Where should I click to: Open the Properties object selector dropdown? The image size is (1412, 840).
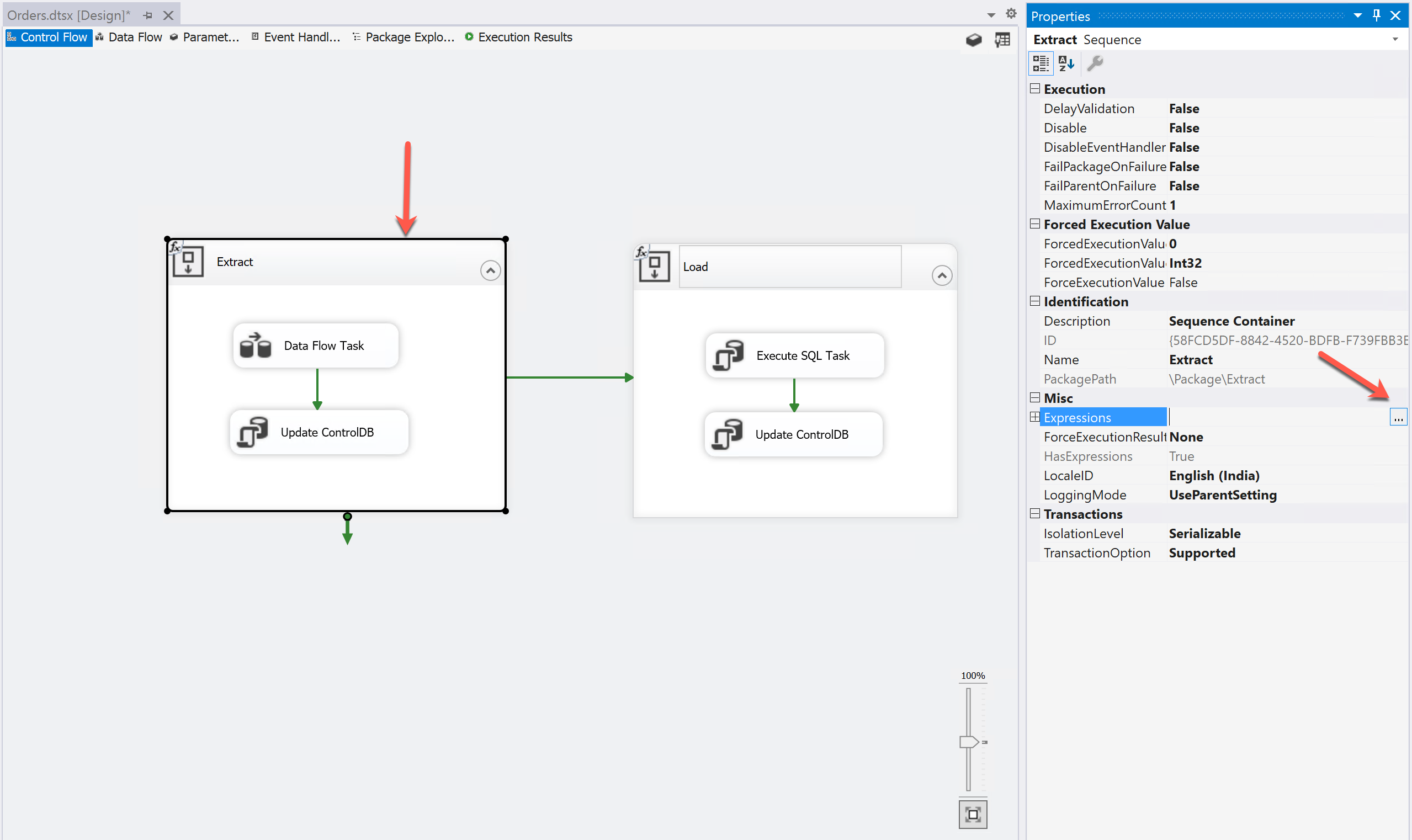click(x=1395, y=40)
